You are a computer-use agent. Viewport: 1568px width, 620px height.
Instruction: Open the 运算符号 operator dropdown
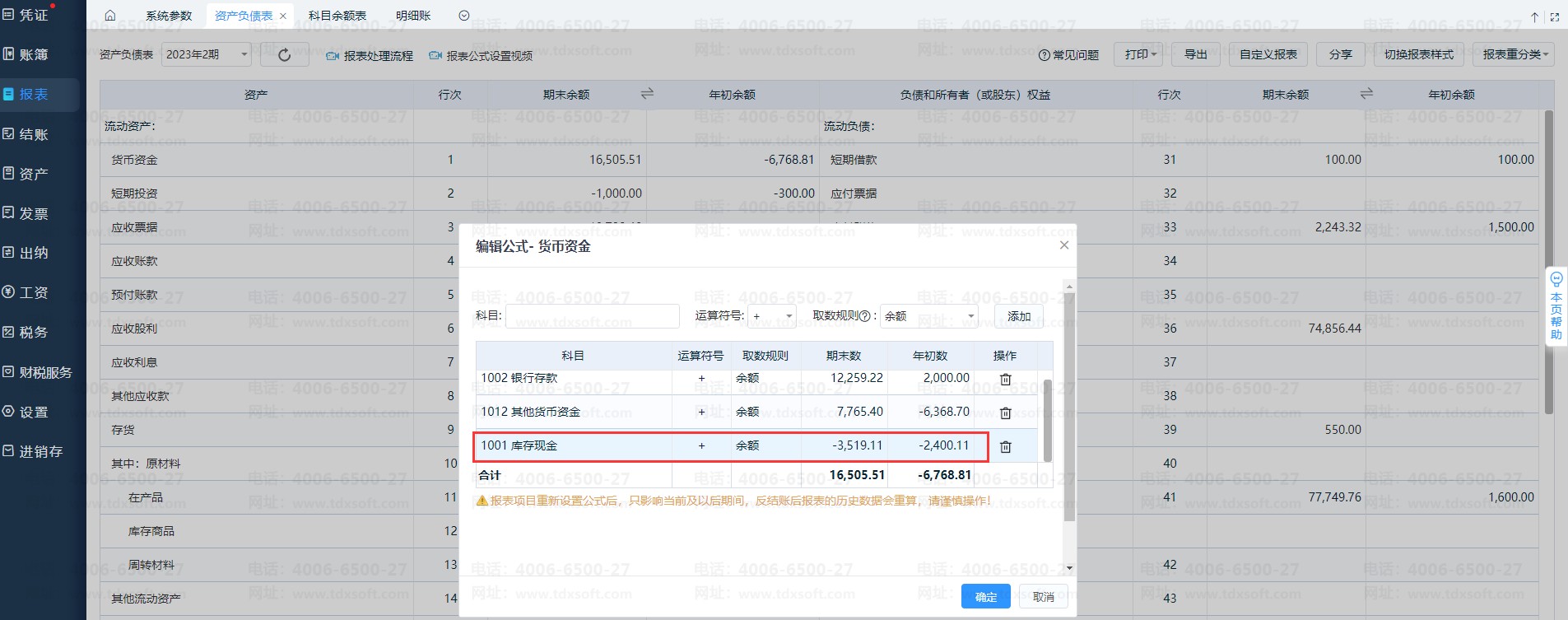[x=772, y=316]
